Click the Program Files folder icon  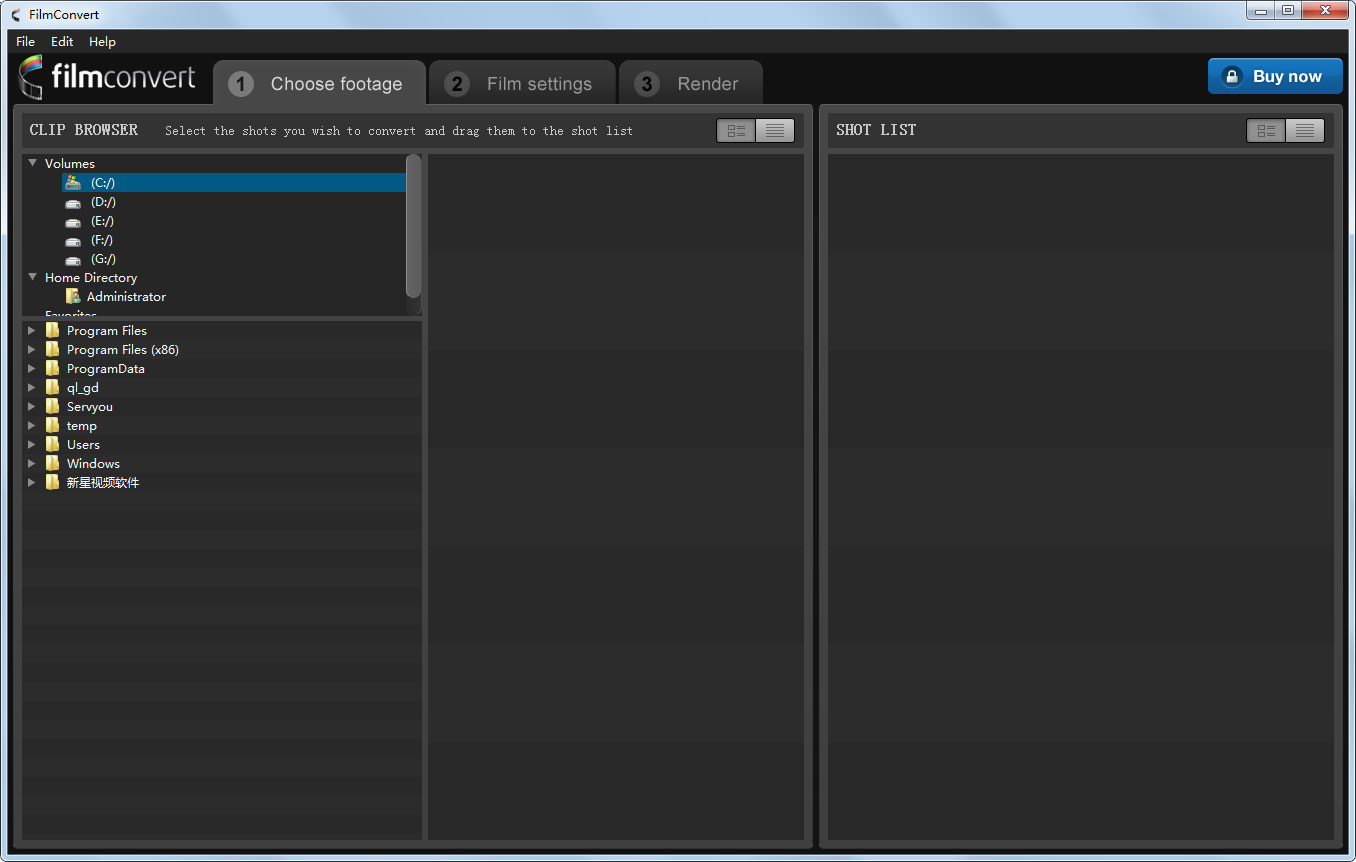tap(52, 330)
